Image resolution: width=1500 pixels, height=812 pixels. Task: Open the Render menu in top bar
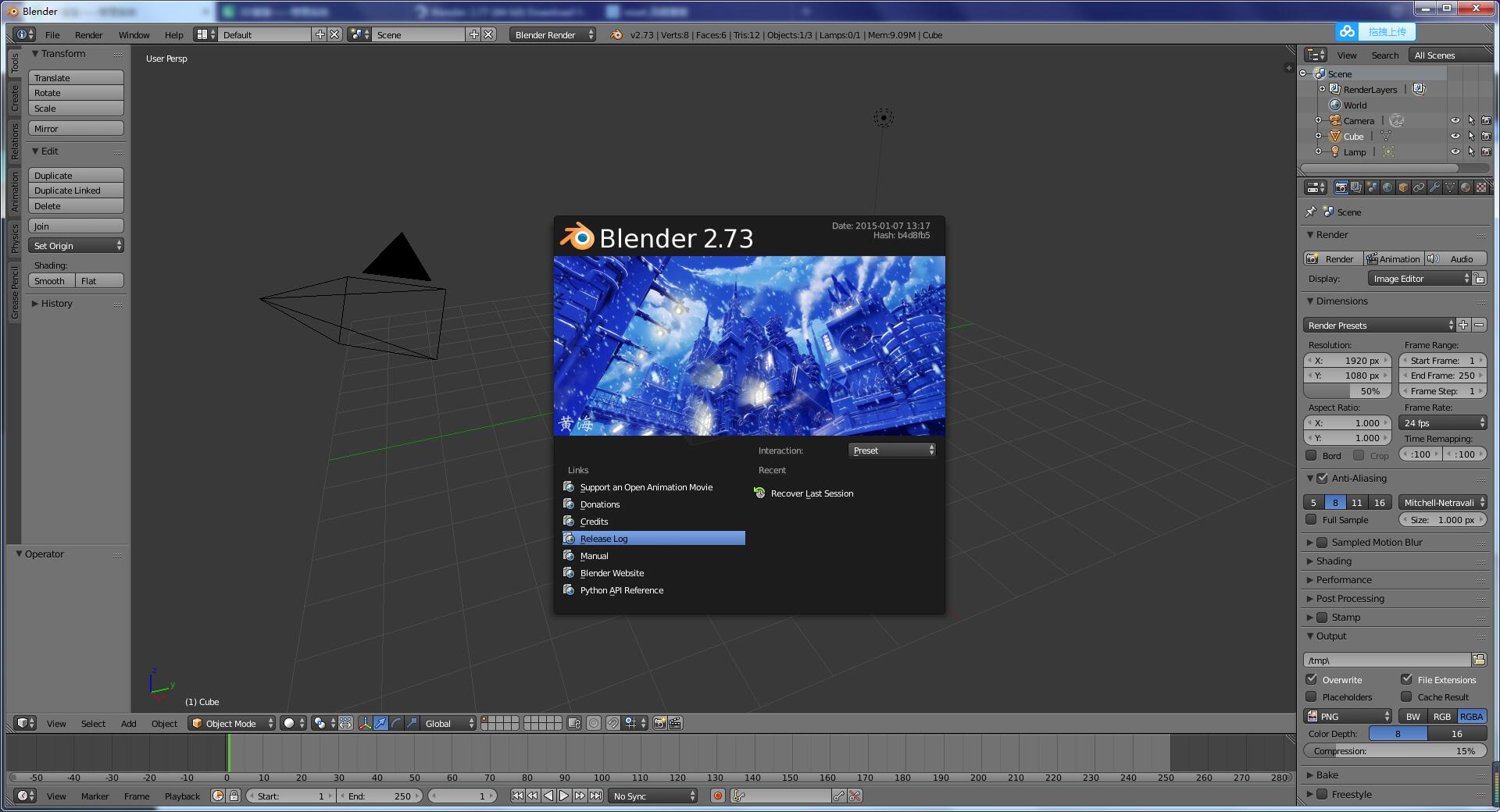tap(88, 35)
